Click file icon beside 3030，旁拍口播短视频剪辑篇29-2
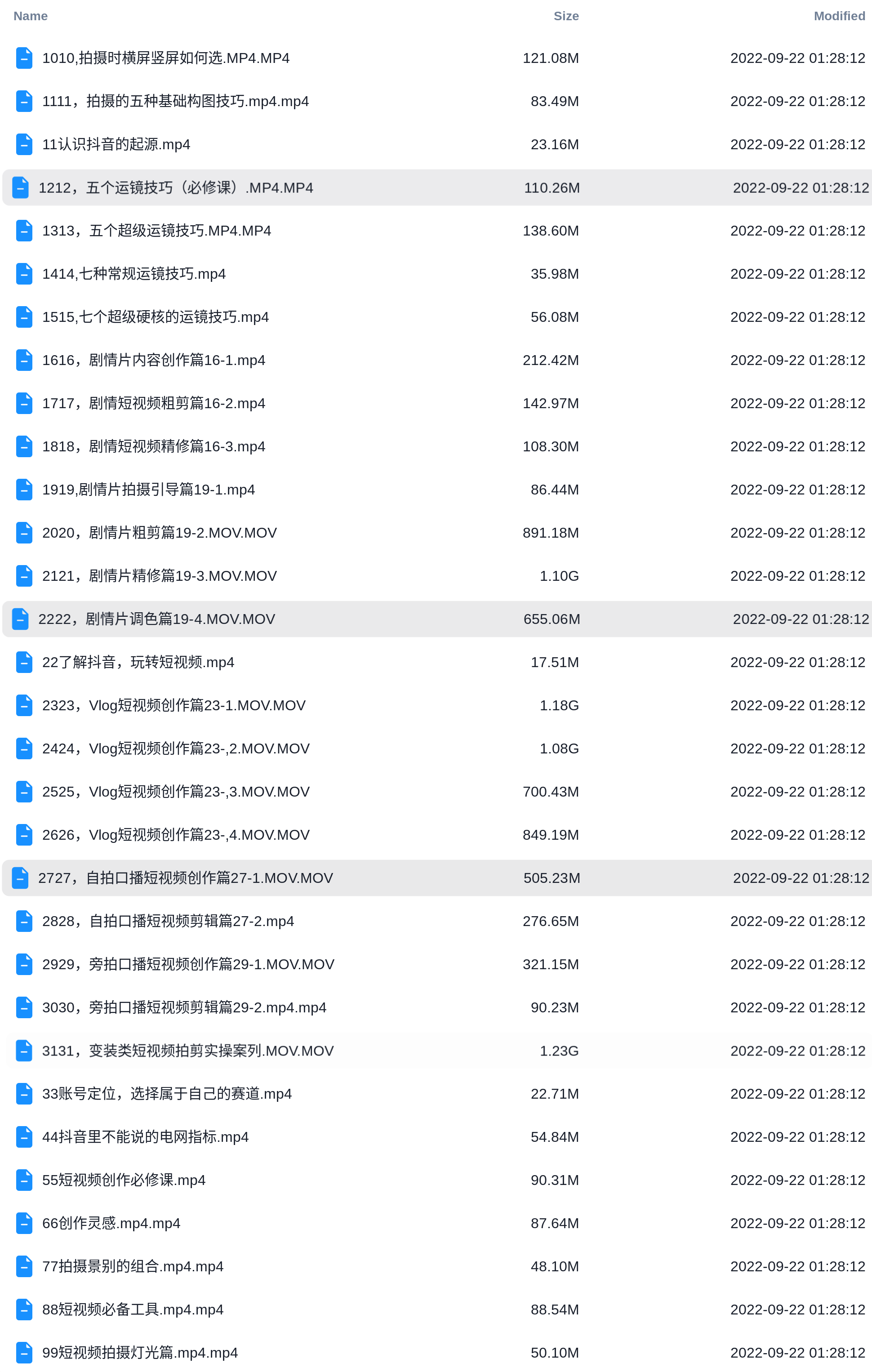The height and width of the screenshot is (1372, 872). click(x=24, y=1007)
